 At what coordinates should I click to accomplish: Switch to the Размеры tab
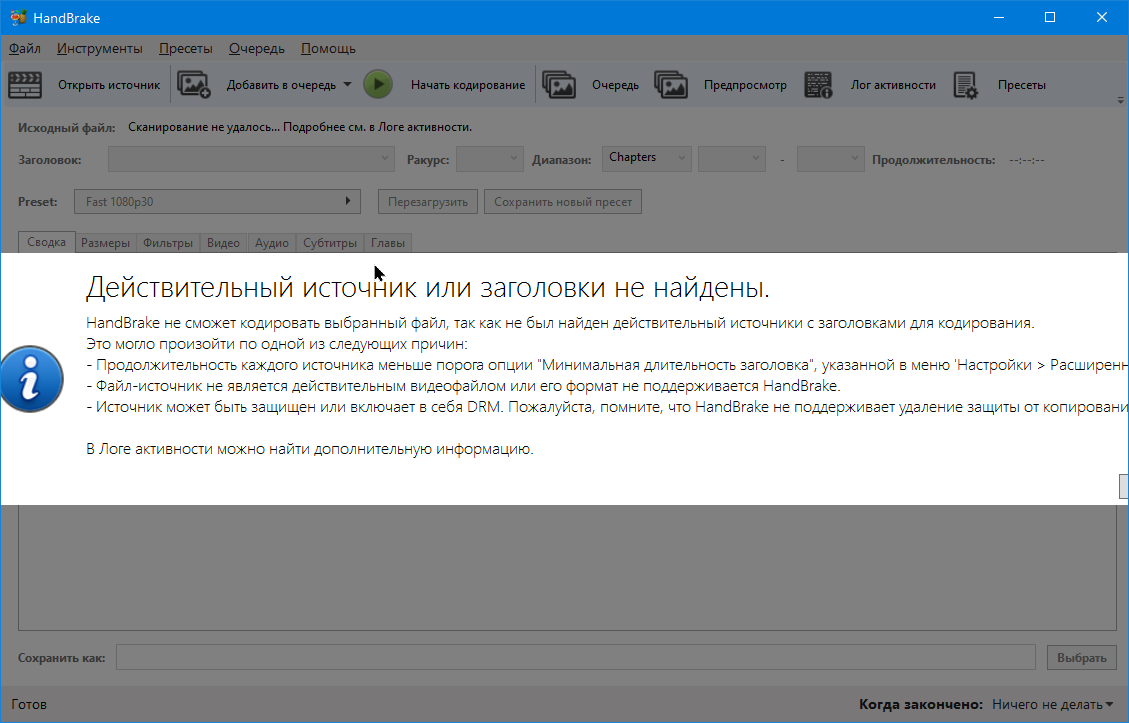[105, 243]
